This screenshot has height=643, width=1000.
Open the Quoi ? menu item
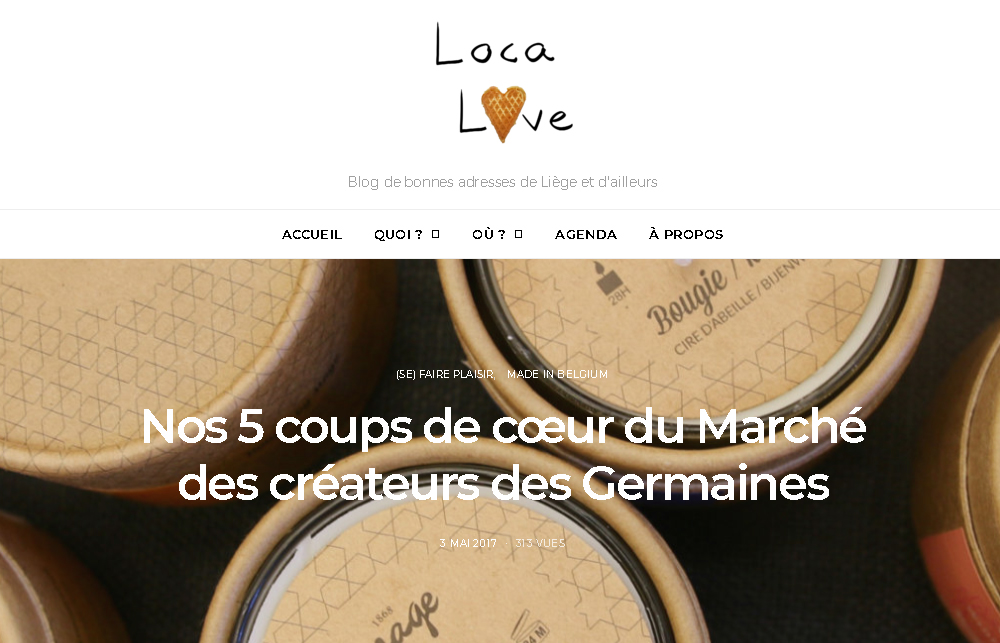click(x=398, y=235)
